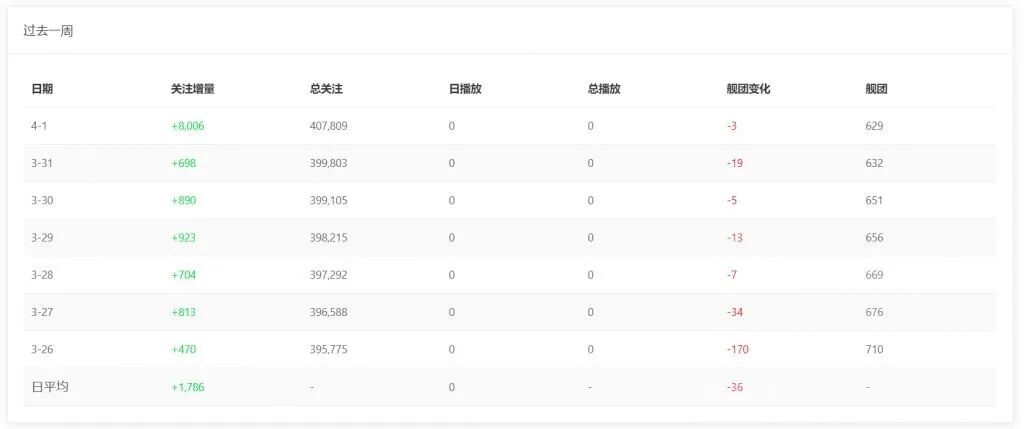Select the +813 follower gain value

[x=184, y=312]
